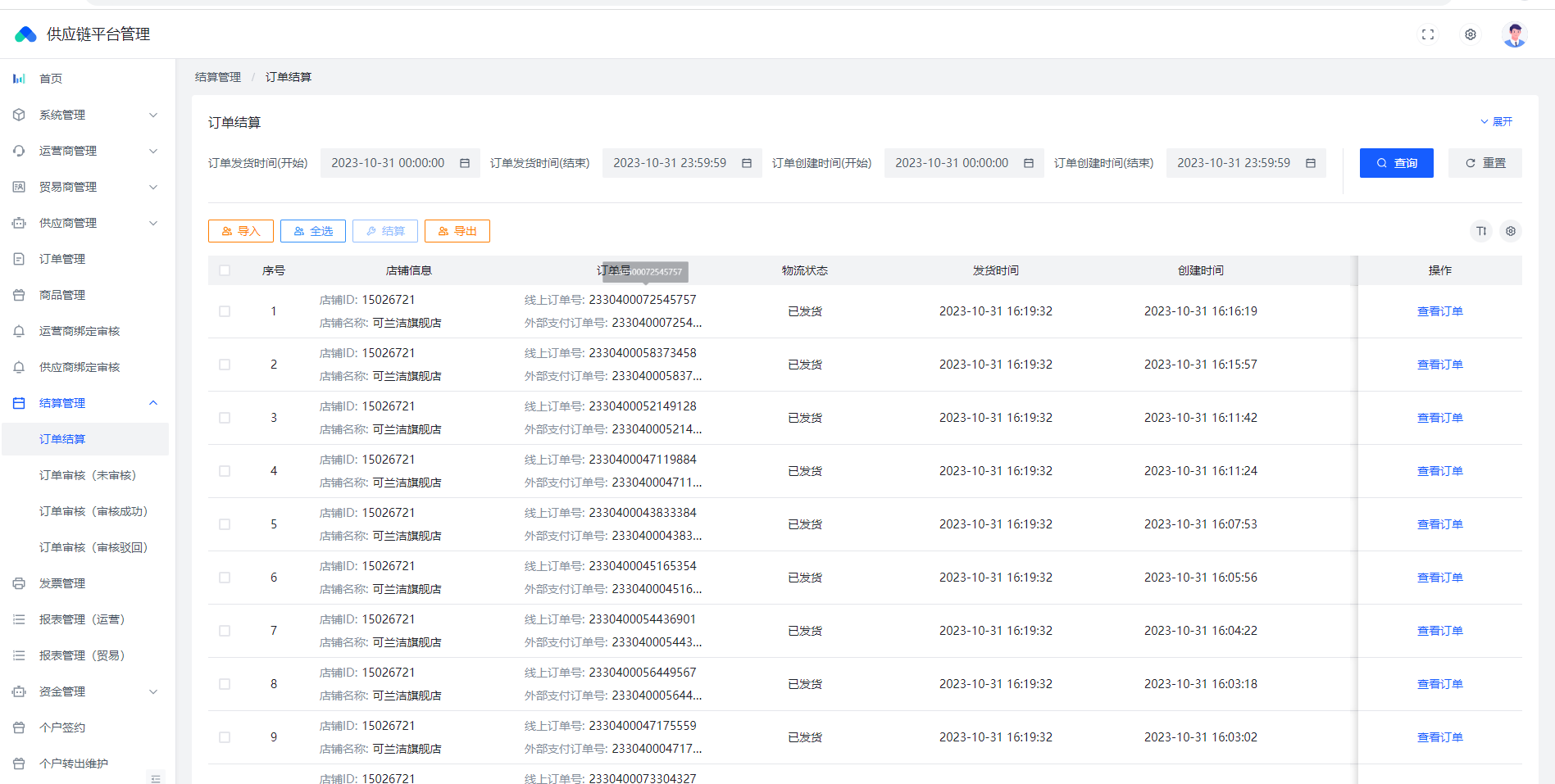Open the user avatar menu
Screen dimensions: 1555x784
click(1515, 34)
